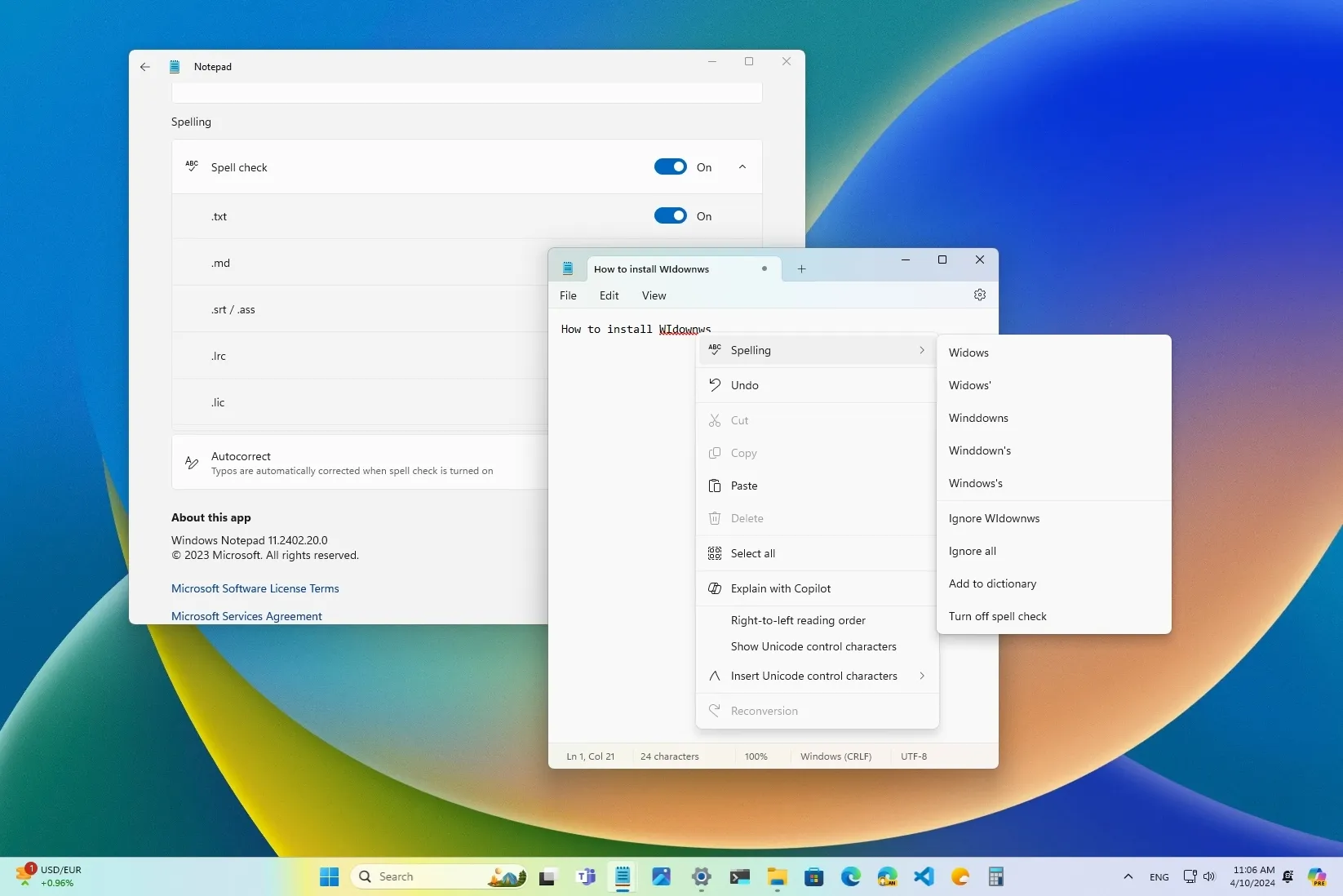Click the misspelled word WIdownws in editor
This screenshot has height=896, width=1343.
point(685,330)
